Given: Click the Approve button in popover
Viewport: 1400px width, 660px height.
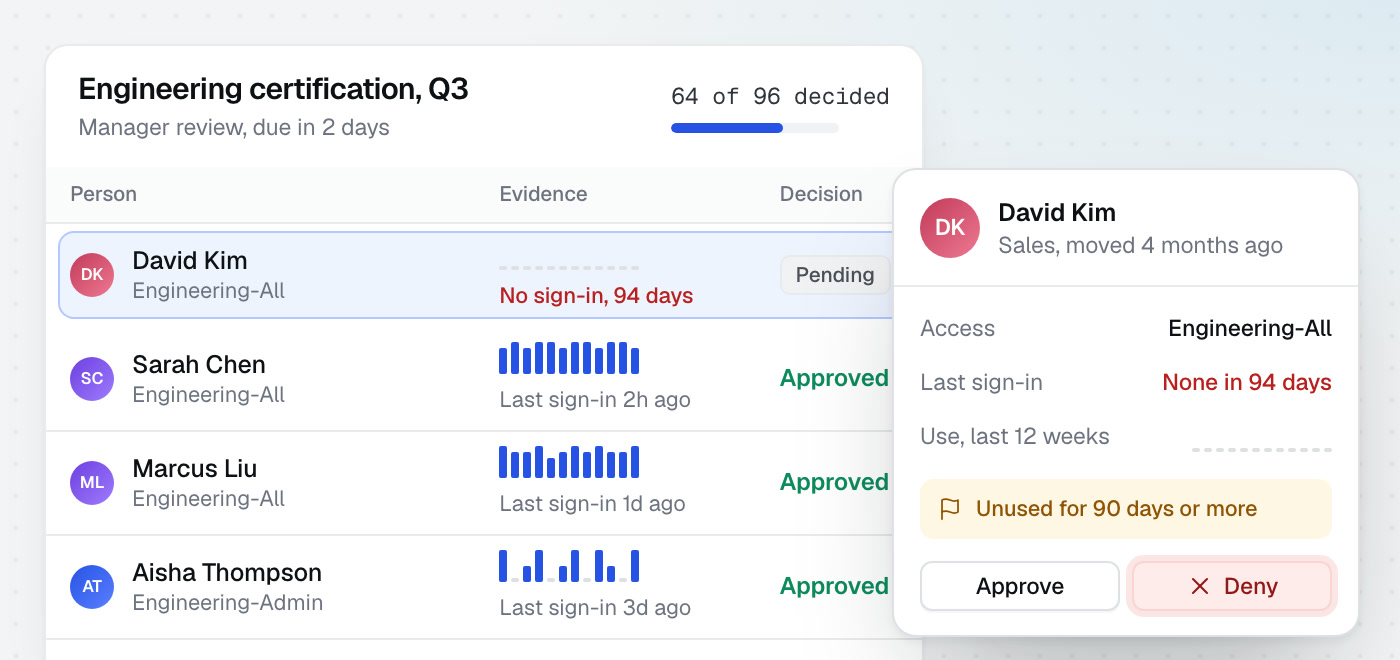Looking at the screenshot, I should [x=1020, y=586].
